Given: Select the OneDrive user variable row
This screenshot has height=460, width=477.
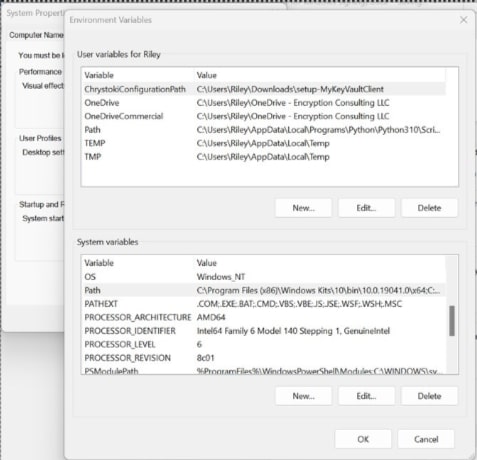Looking at the screenshot, I should (x=263, y=103).
